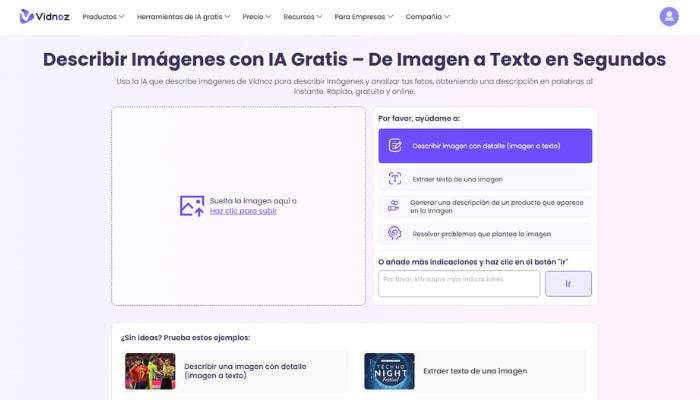Open the Recursos menu
The width and height of the screenshot is (700, 400).
[x=302, y=17]
